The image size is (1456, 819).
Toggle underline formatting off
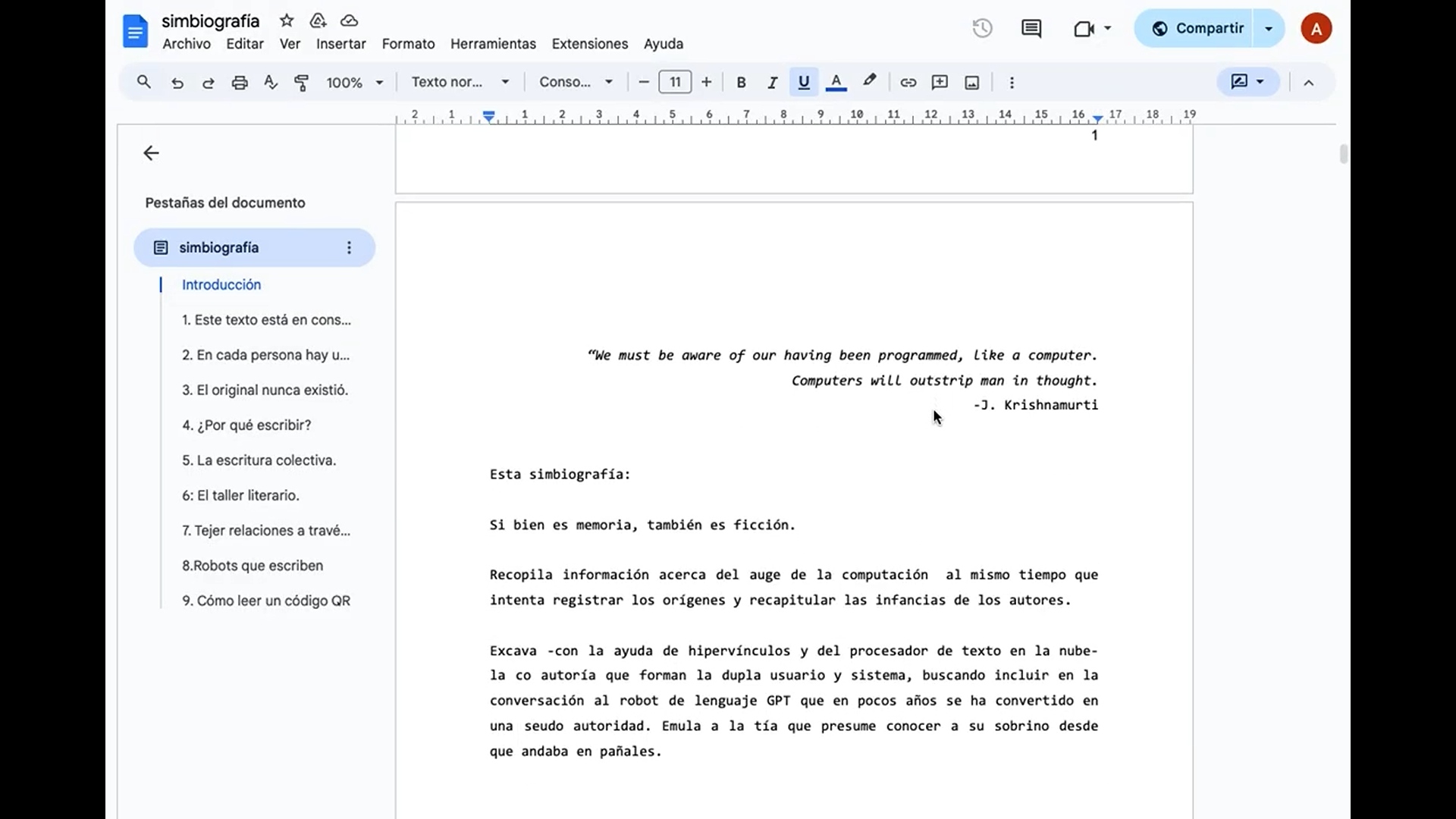(x=803, y=83)
